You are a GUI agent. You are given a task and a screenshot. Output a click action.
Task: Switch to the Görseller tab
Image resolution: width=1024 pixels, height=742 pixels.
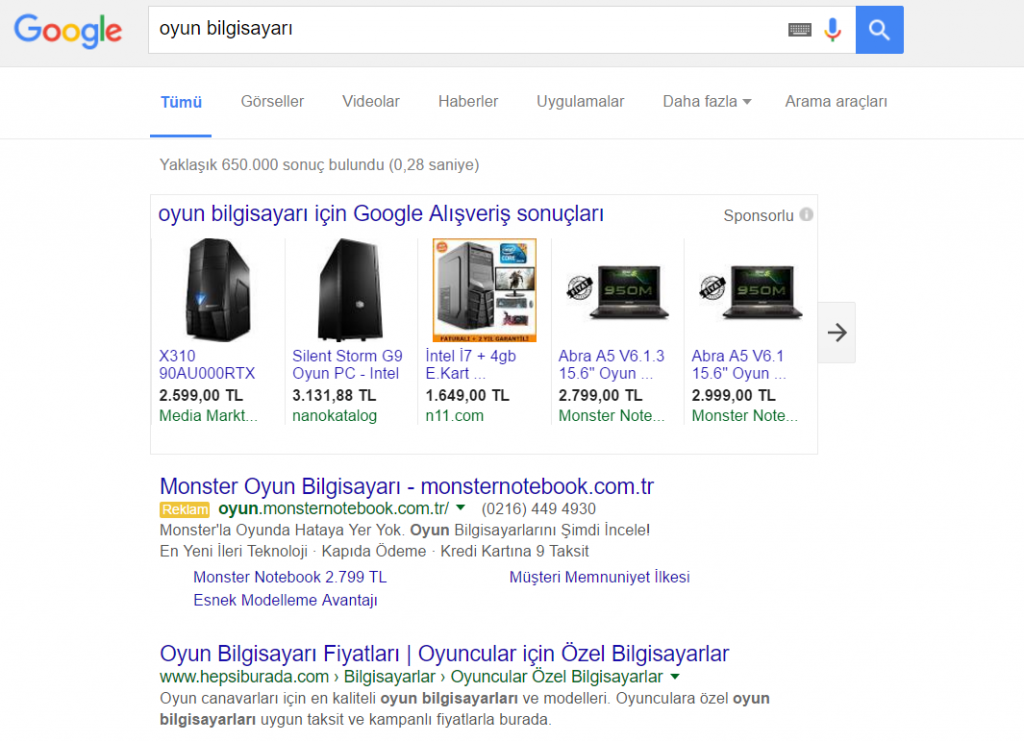[272, 101]
